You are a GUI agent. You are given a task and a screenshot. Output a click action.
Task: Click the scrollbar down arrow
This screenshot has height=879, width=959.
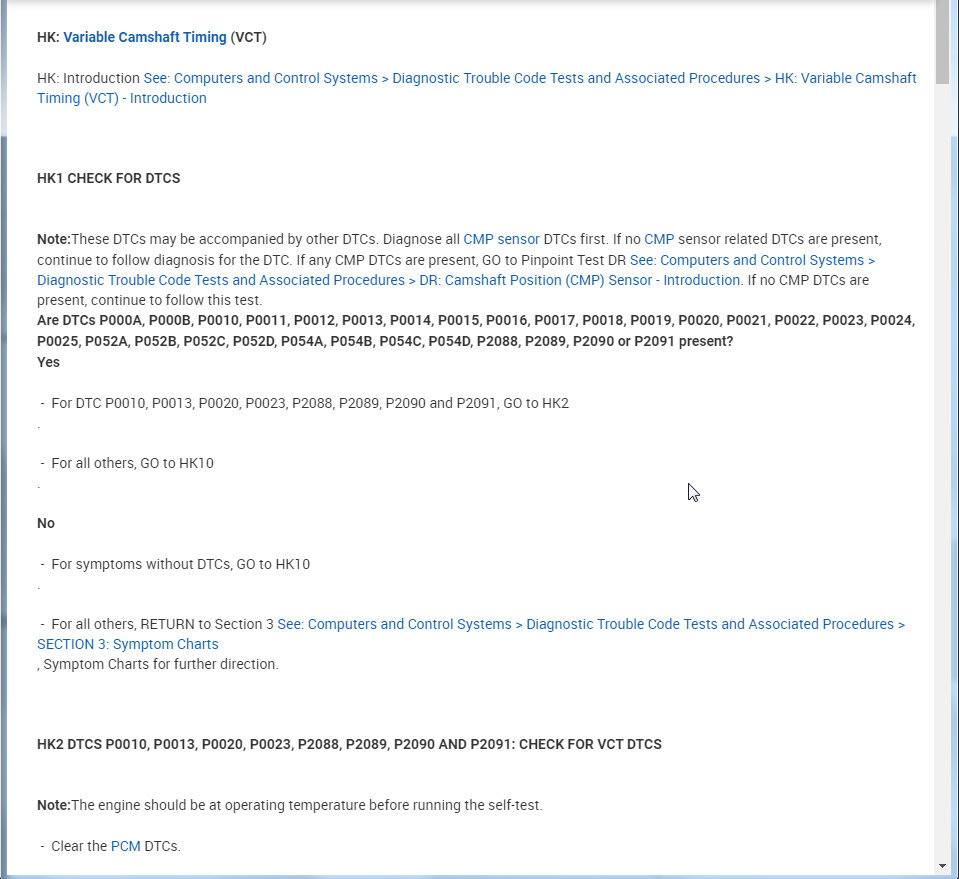pos(943,866)
